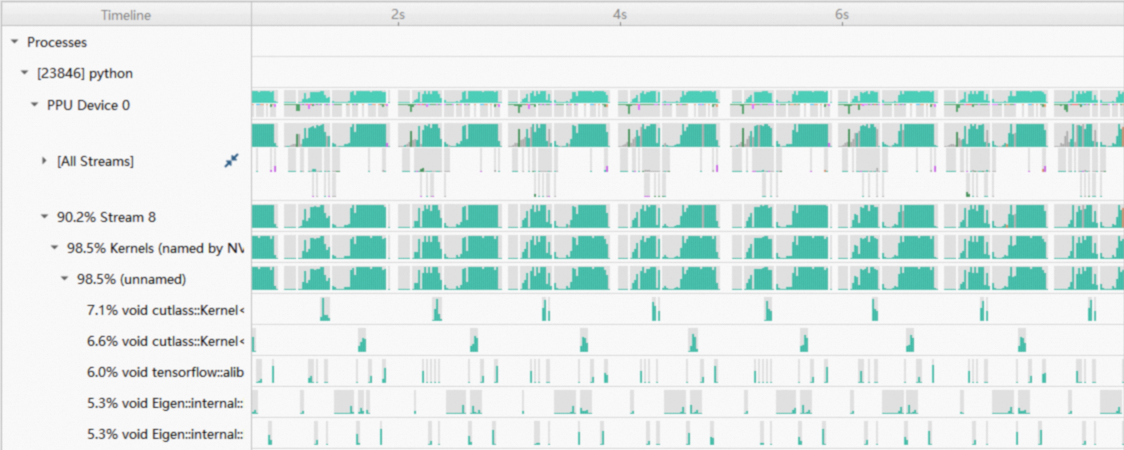Select the 98.5% Kernels row label
Viewport: 1124px width, 450px height.
coord(156,248)
